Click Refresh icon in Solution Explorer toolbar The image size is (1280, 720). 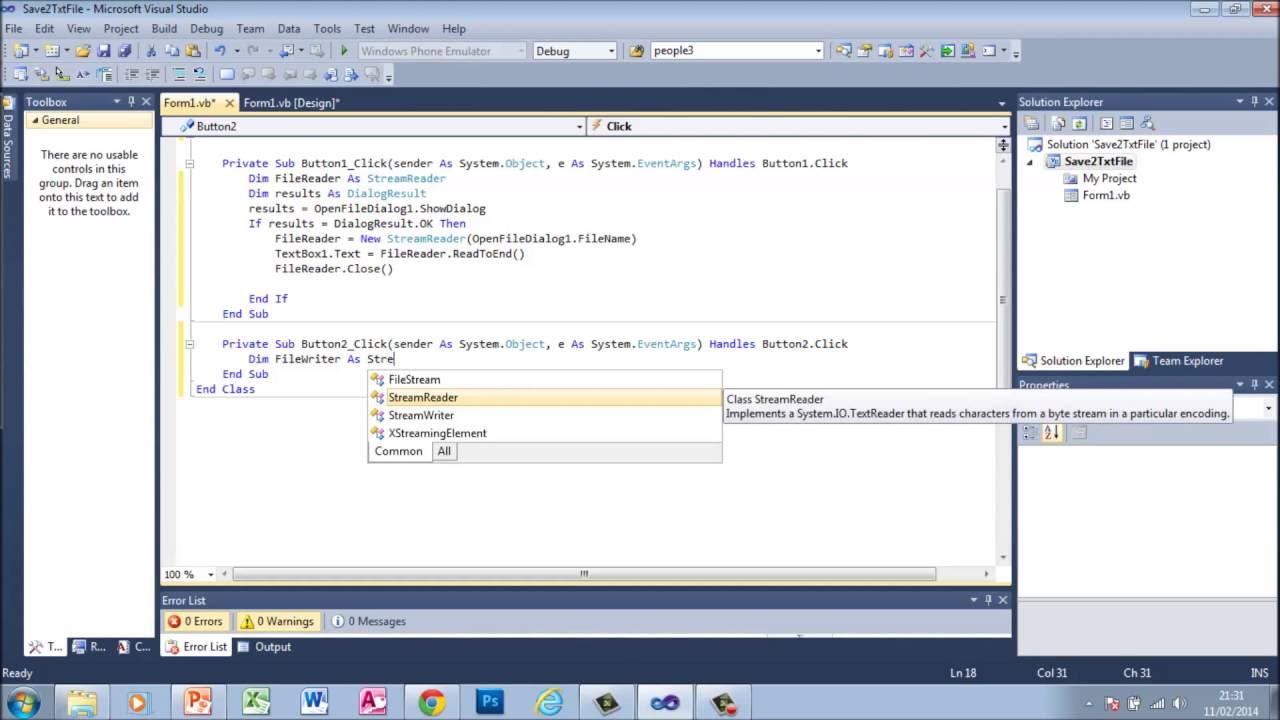(1079, 124)
